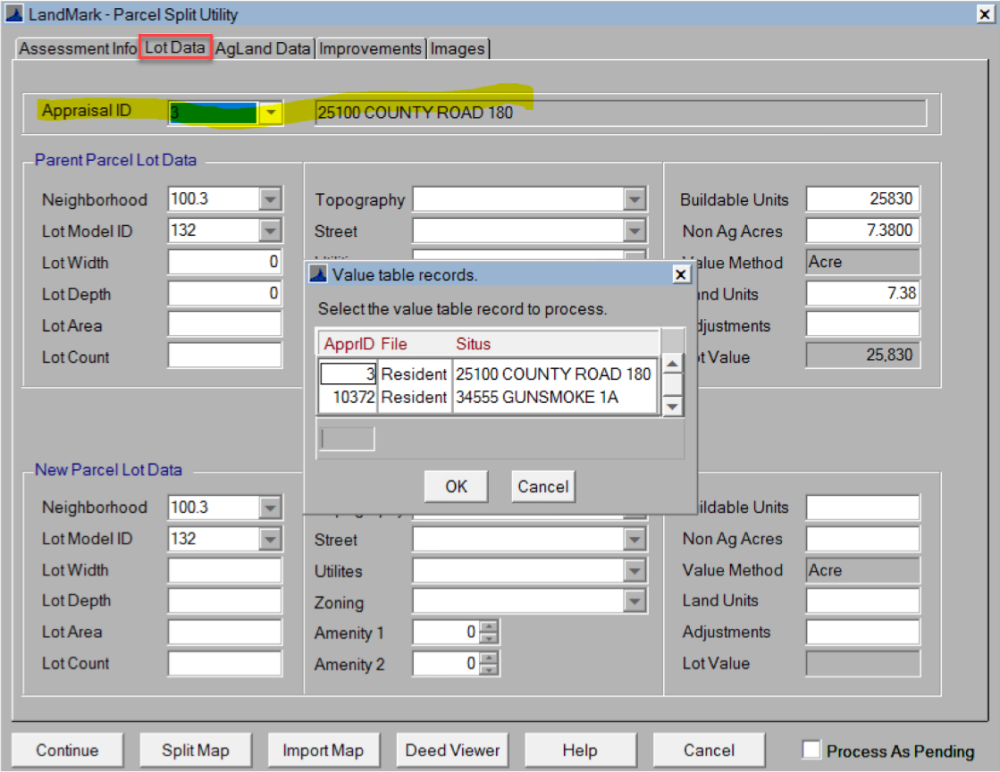Open the Deed Viewer
The height and width of the screenshot is (772, 1000).
click(452, 750)
